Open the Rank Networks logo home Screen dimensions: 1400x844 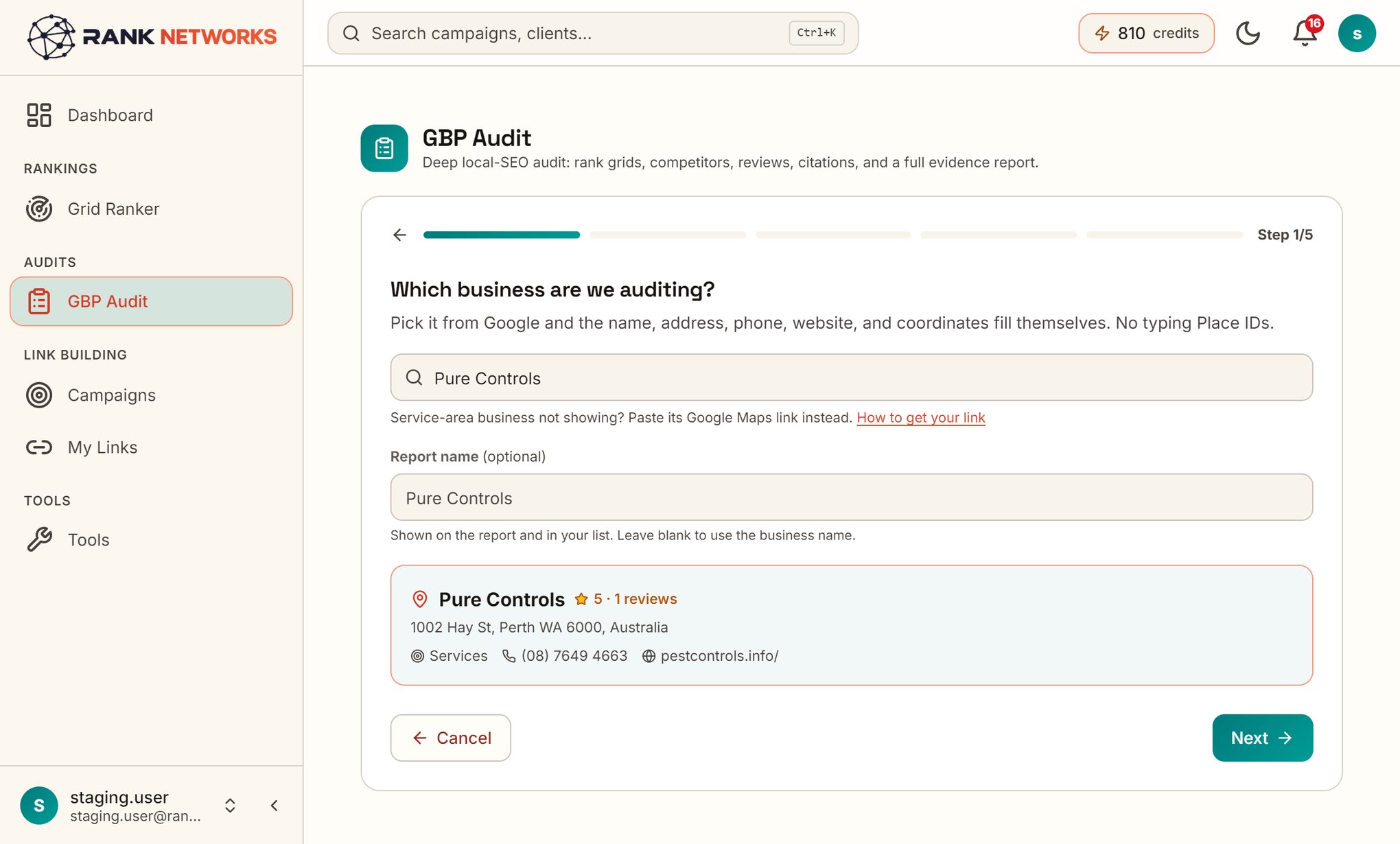pyautogui.click(x=152, y=36)
